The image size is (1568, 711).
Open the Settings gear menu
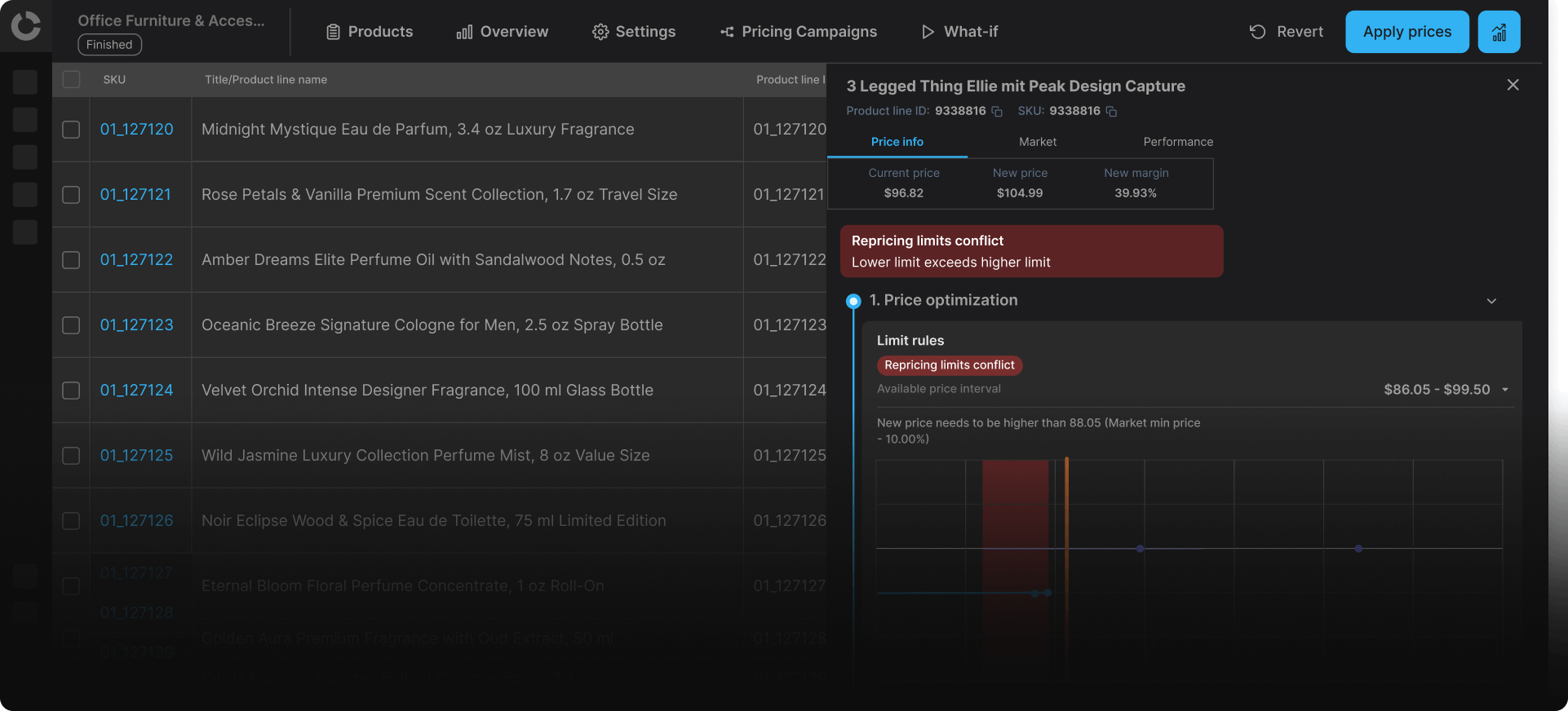pos(634,32)
